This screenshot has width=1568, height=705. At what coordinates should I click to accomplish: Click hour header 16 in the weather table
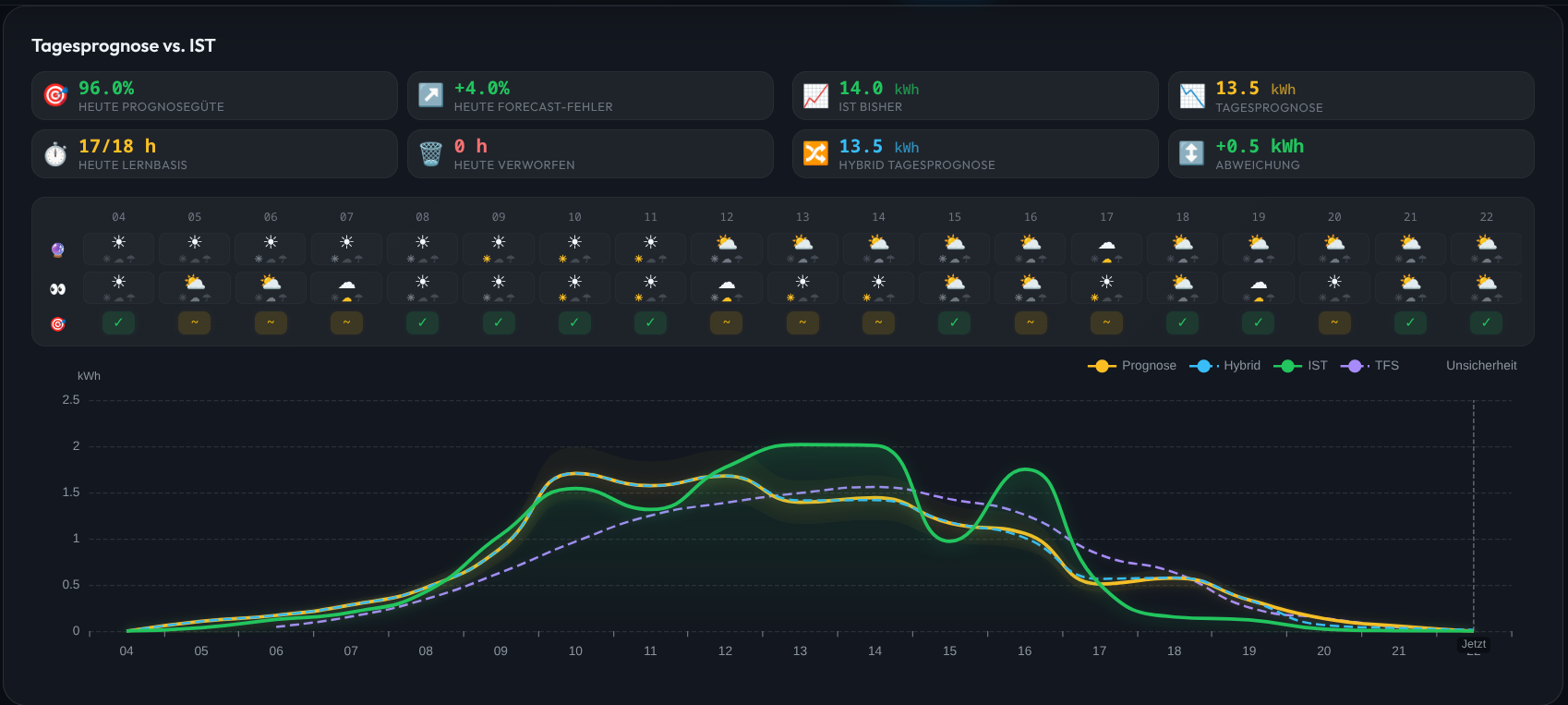click(1031, 217)
